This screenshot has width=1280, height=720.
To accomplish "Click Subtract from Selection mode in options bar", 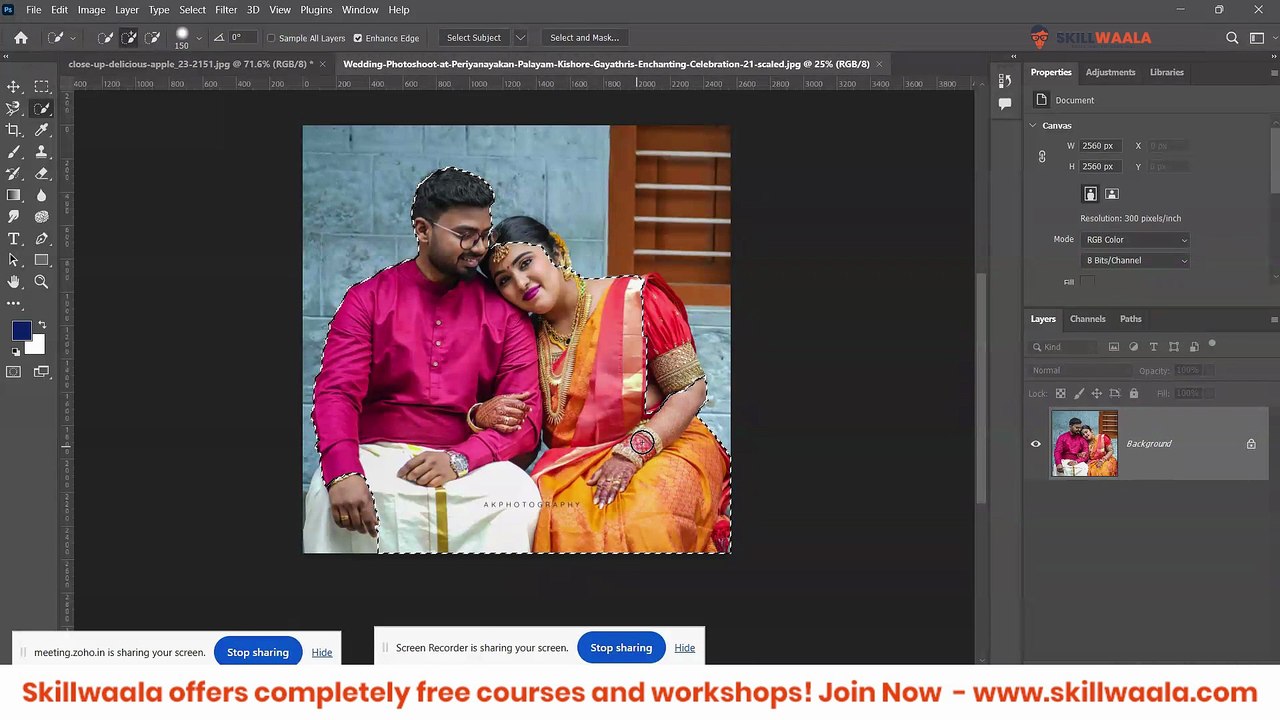I will [152, 38].
